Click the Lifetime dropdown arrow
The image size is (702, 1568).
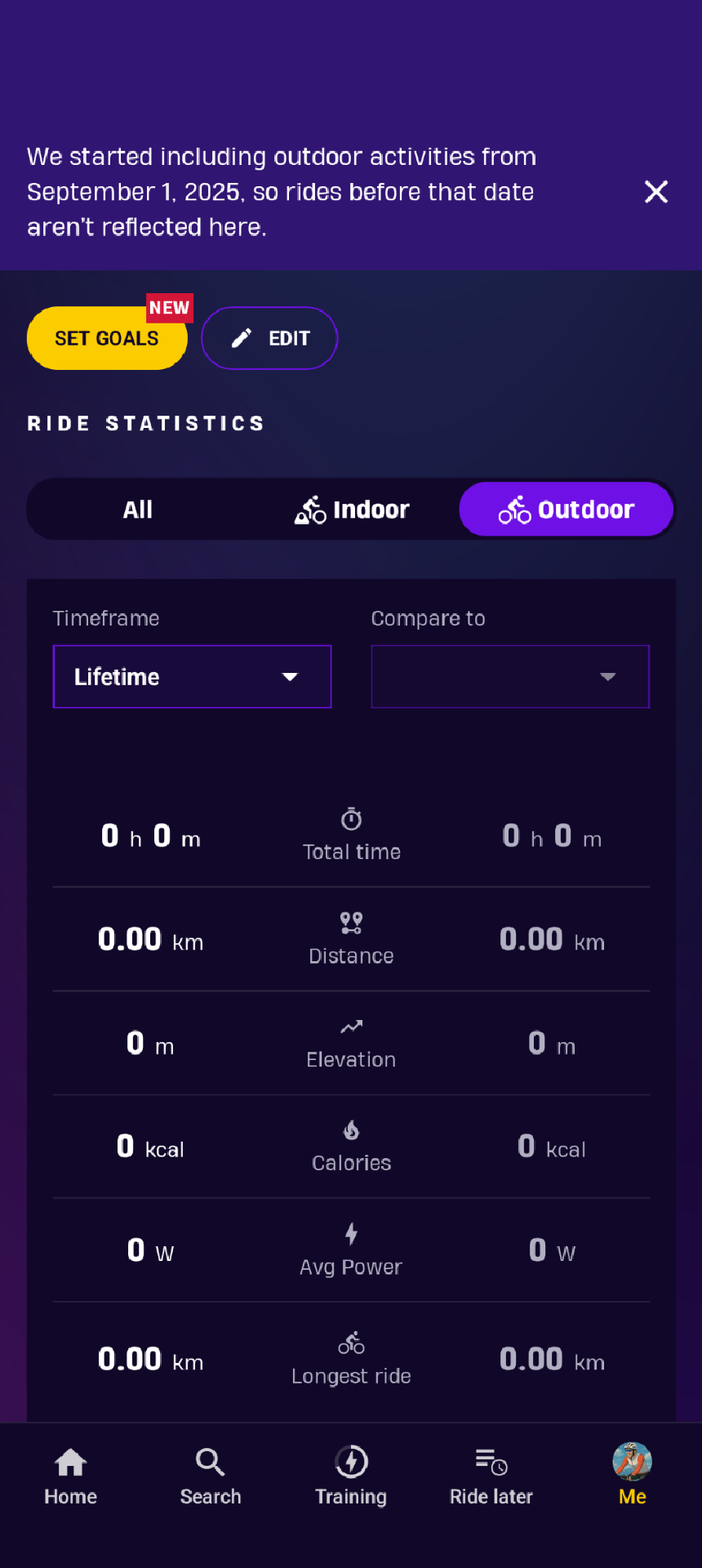click(290, 677)
